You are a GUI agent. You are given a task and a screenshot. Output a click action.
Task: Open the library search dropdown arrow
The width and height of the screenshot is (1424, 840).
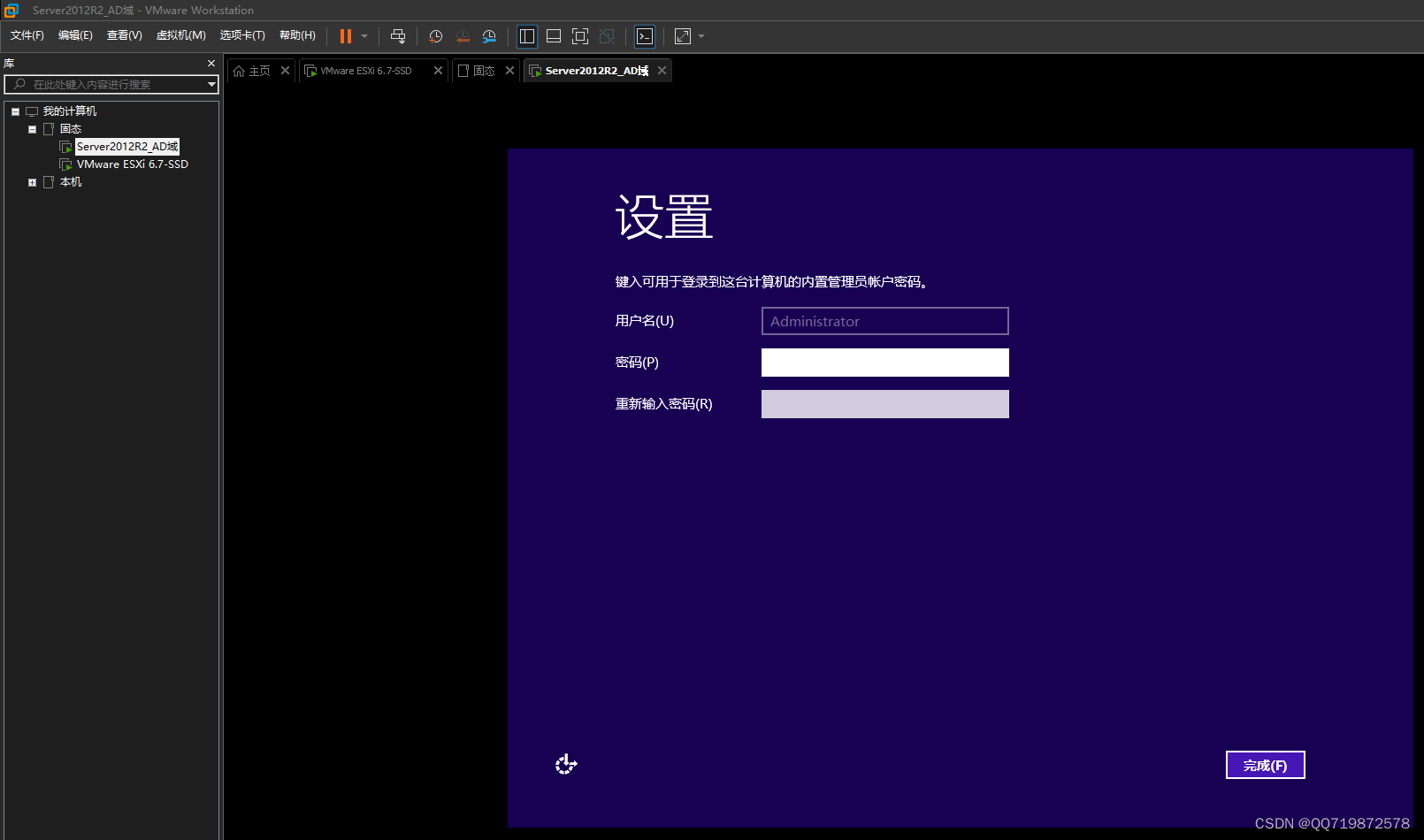[211, 84]
